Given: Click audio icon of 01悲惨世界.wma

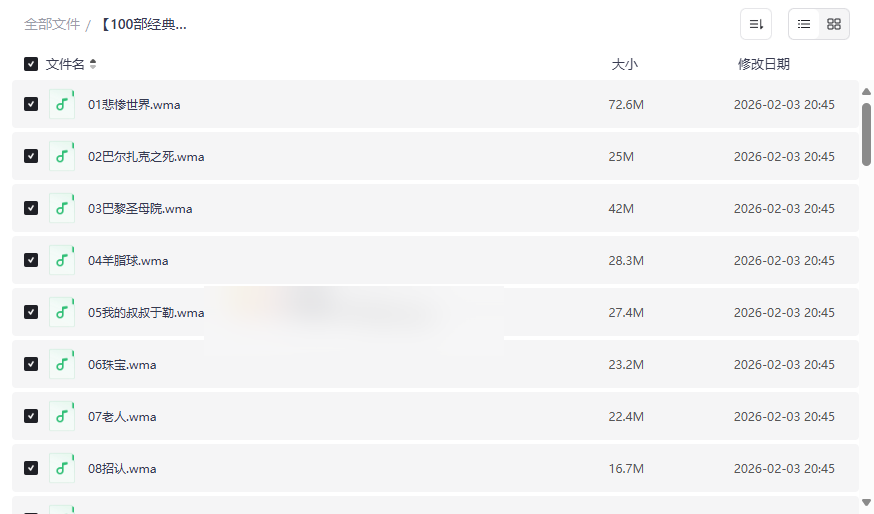Looking at the screenshot, I should (62, 104).
